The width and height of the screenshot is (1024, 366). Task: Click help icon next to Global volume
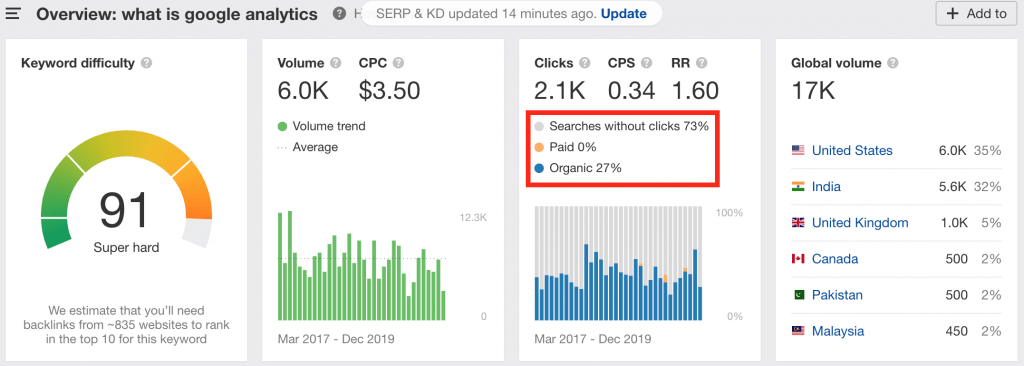pos(893,63)
